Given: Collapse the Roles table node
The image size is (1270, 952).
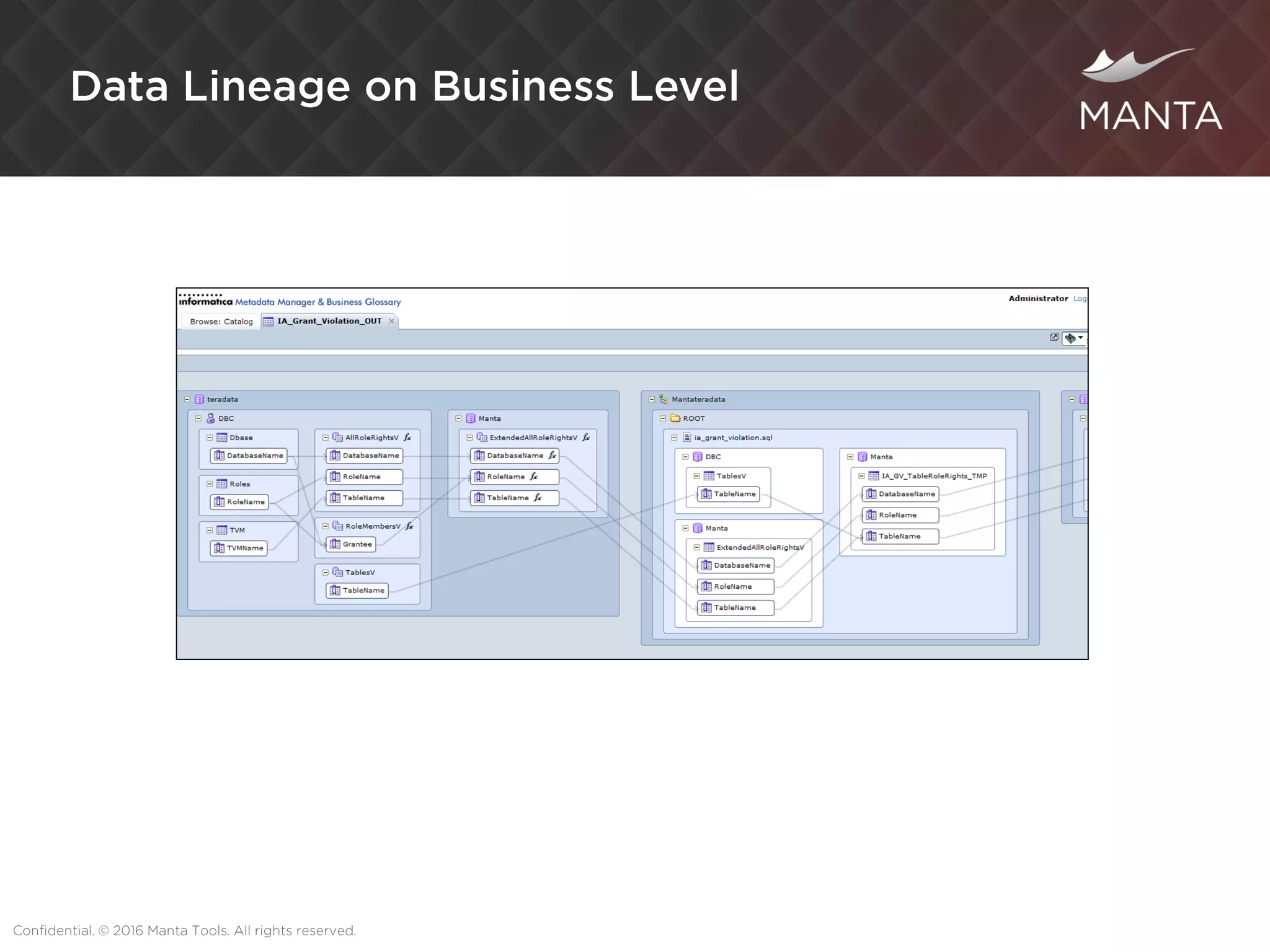Looking at the screenshot, I should [210, 484].
